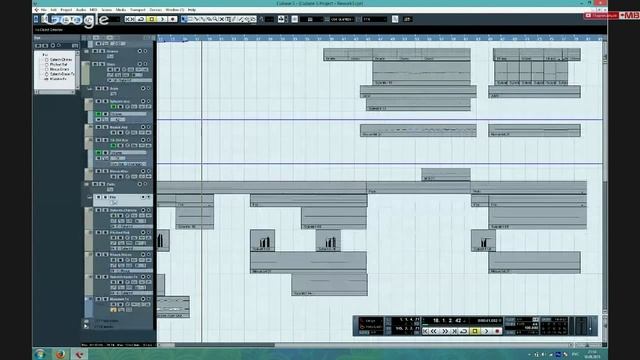Toggle the Cycle loop button in transport panel
The width and height of the screenshot is (640, 360).
(464, 331)
